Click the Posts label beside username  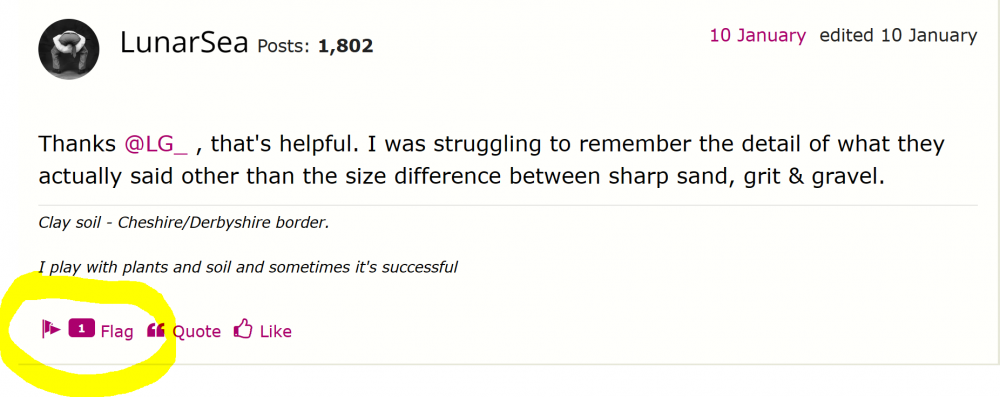coord(284,46)
